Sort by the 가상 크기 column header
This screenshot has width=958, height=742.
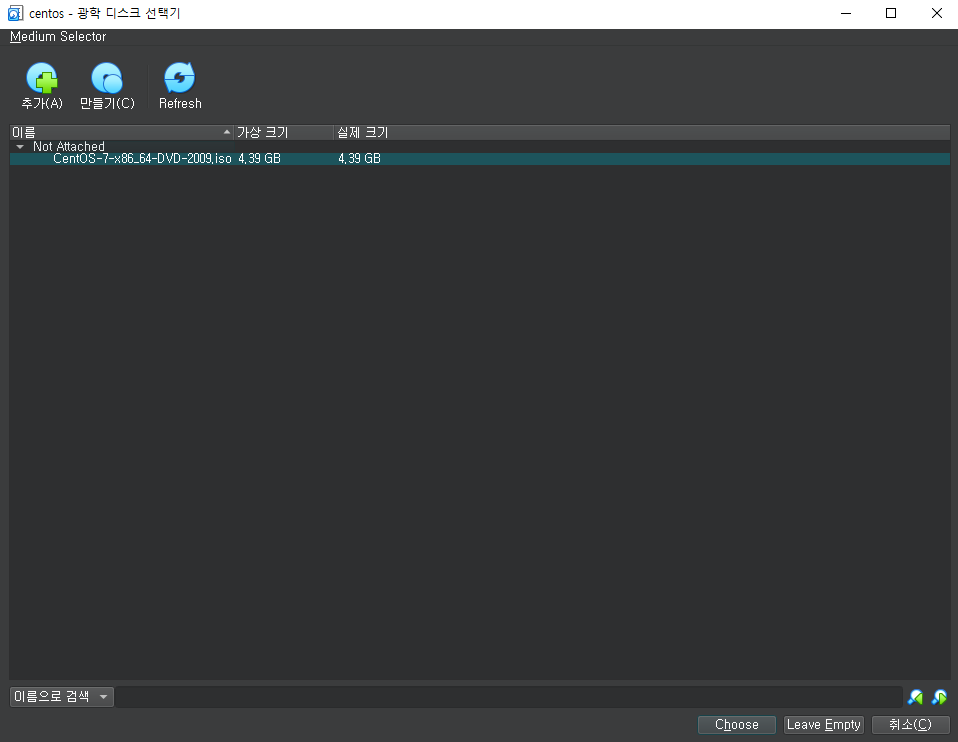[x=283, y=132]
